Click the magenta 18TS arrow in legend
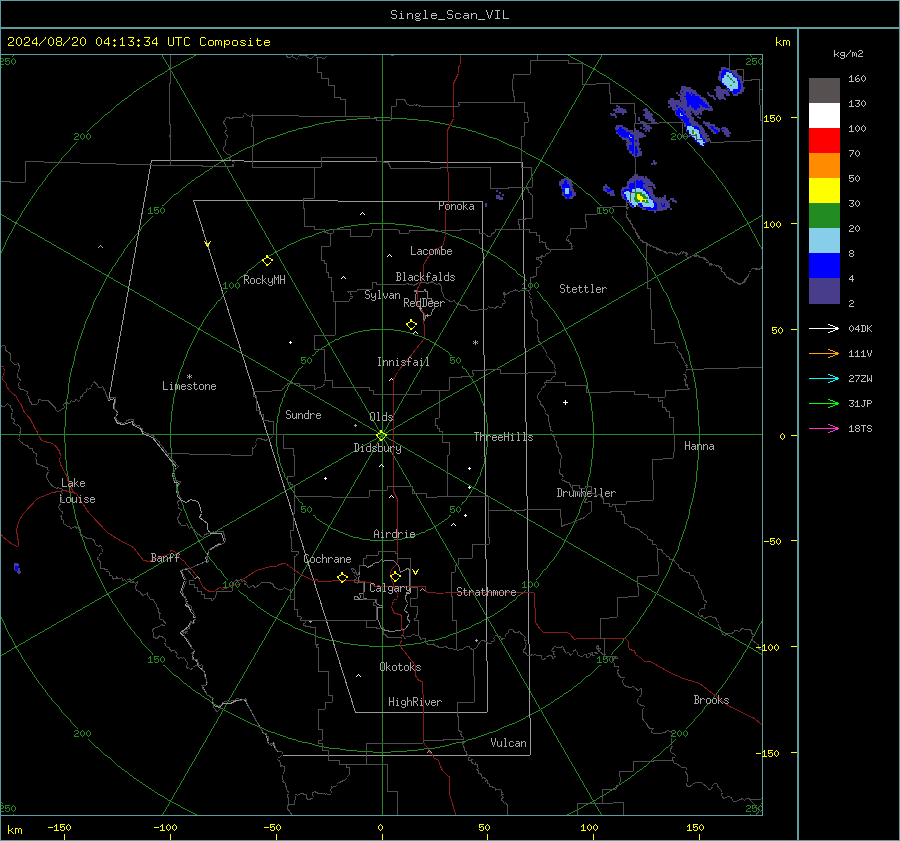 click(824, 428)
